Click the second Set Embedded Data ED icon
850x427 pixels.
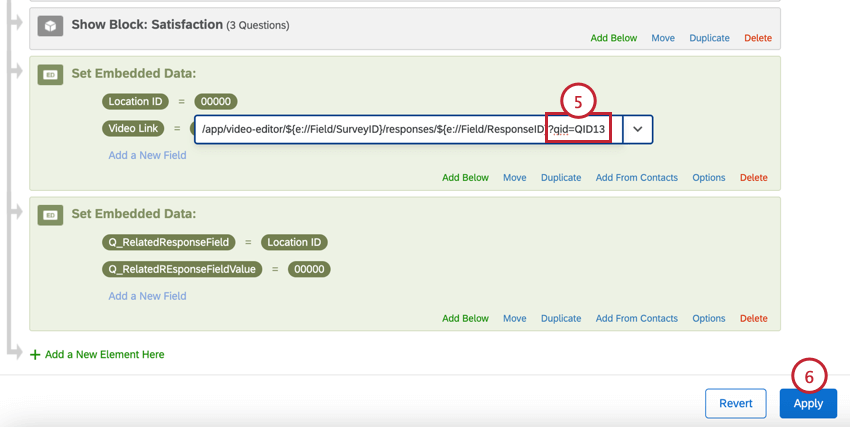(x=50, y=215)
